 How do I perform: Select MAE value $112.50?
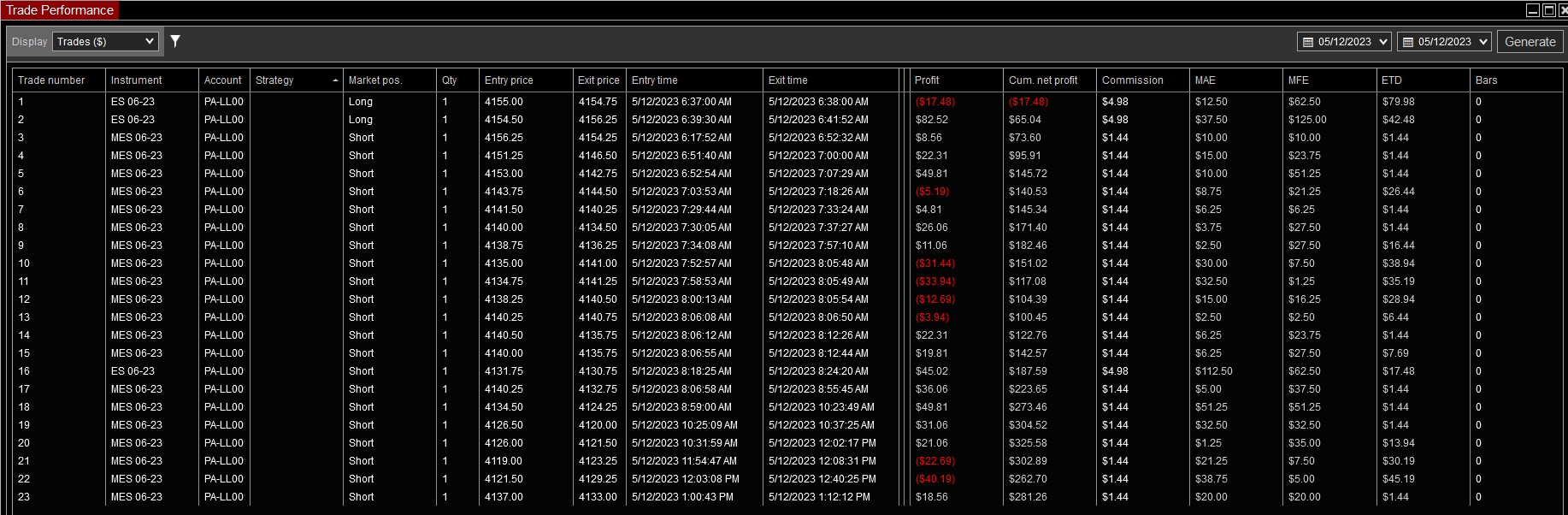click(x=1213, y=371)
